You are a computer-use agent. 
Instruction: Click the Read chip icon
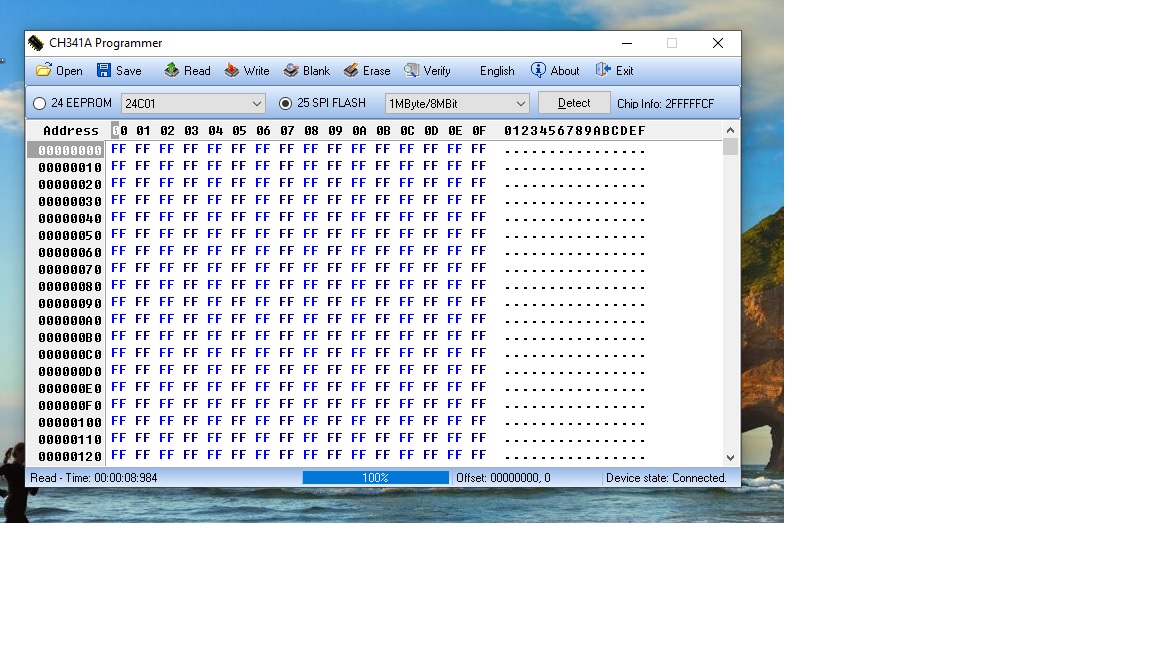coord(171,71)
